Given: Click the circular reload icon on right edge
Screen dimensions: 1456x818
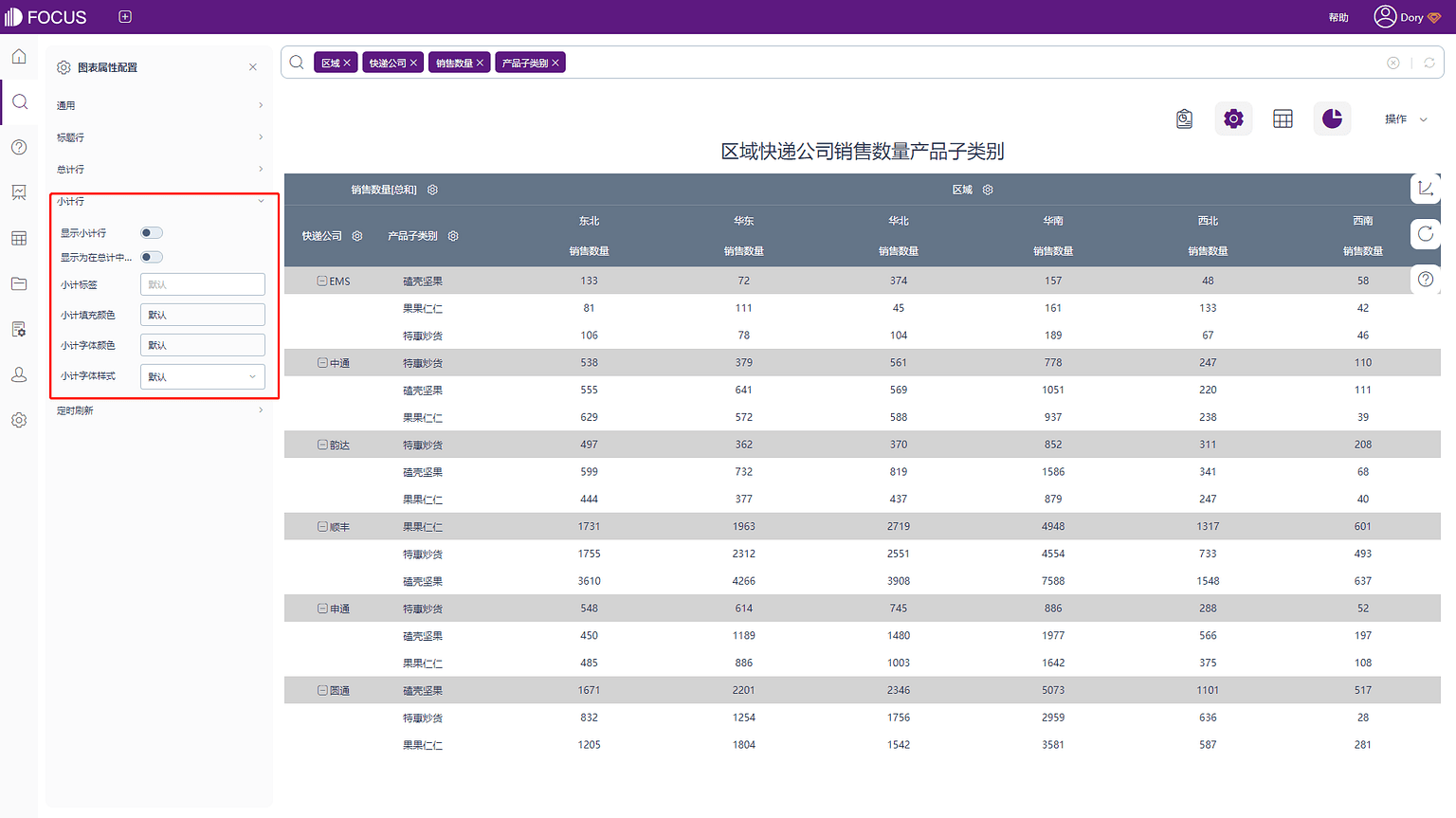Looking at the screenshot, I should click(x=1426, y=234).
